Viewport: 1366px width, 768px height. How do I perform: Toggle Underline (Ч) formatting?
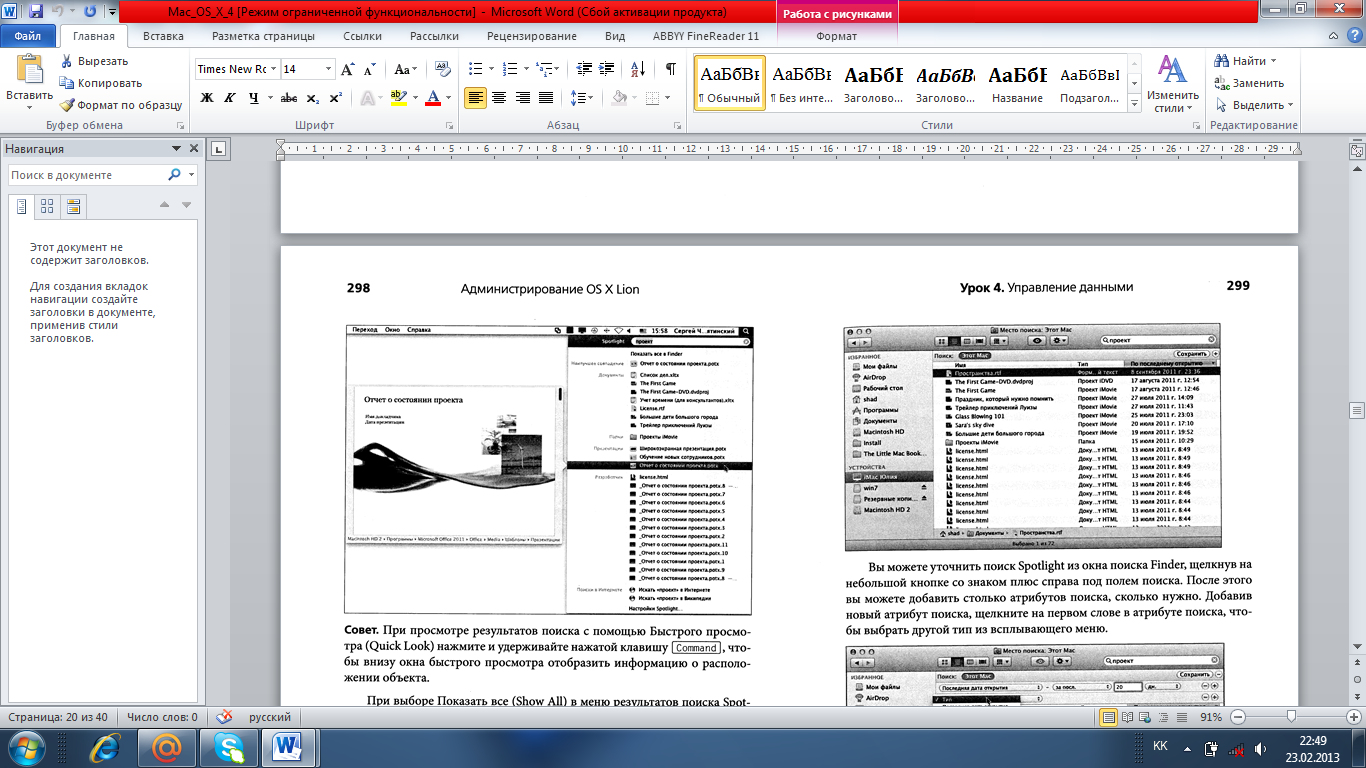[x=254, y=98]
